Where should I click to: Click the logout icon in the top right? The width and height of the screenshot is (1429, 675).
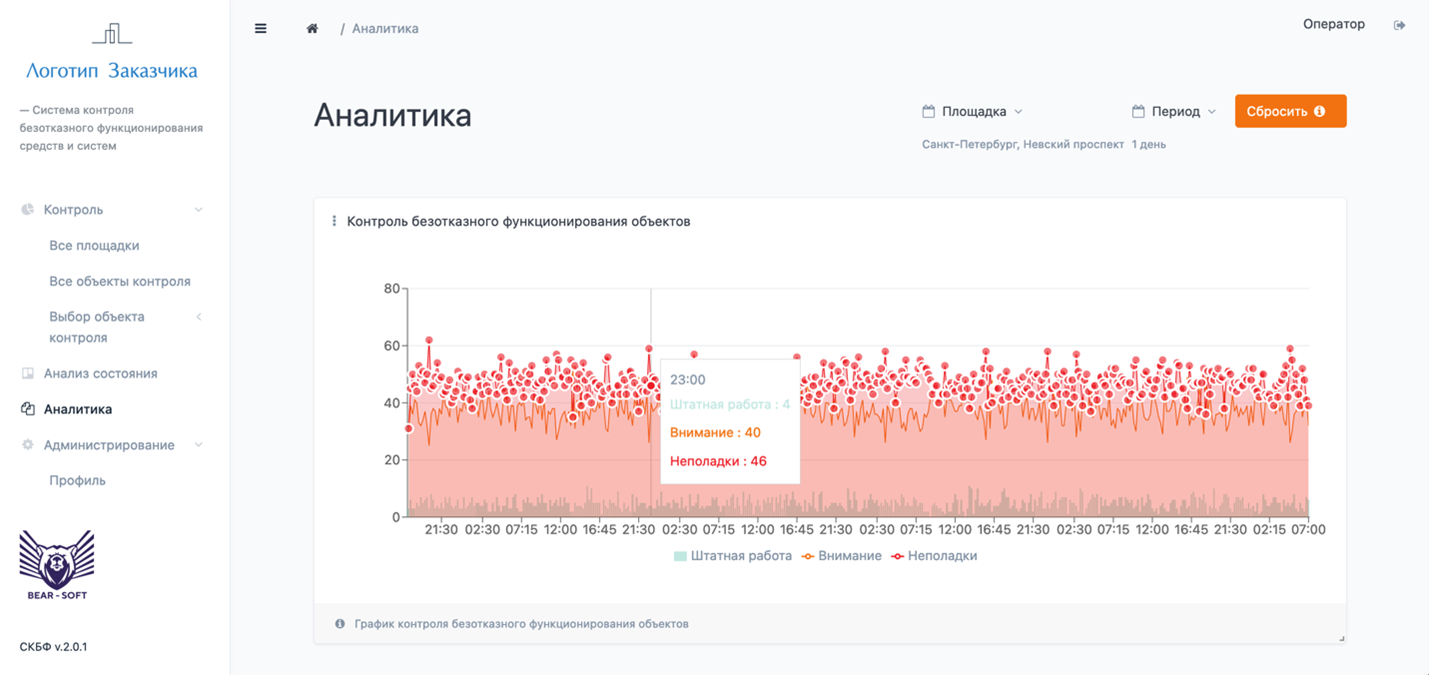point(1400,25)
